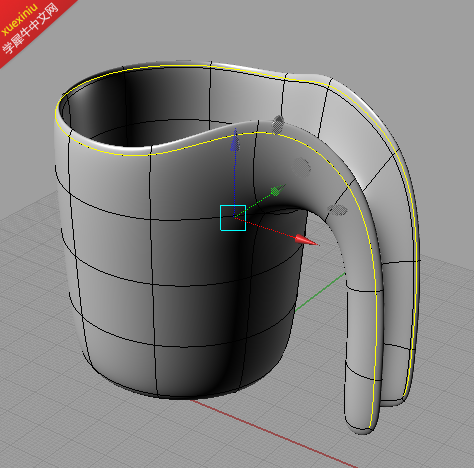The height and width of the screenshot is (468, 474).
Task: Click the blue Z-axis gumball arrow
Action: point(235,142)
